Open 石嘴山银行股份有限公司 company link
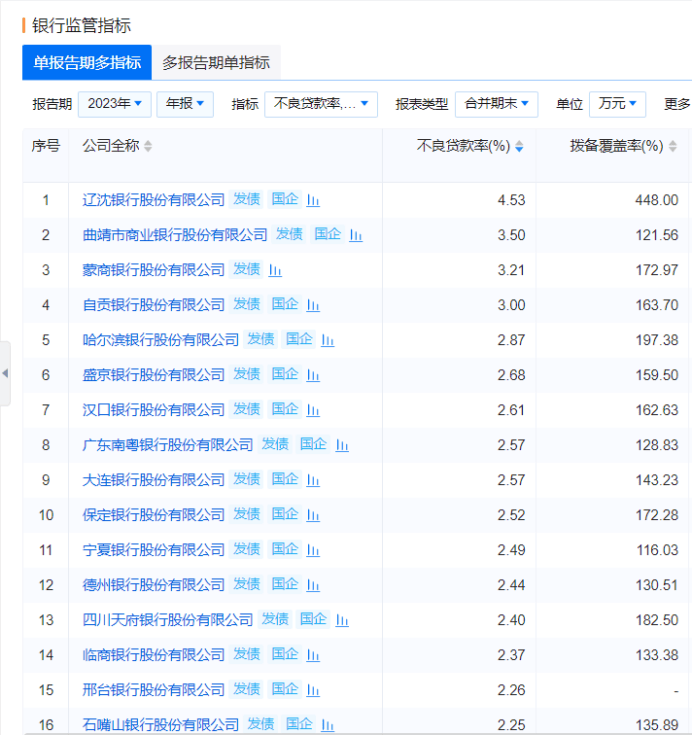The image size is (693, 735). pyautogui.click(x=161, y=725)
